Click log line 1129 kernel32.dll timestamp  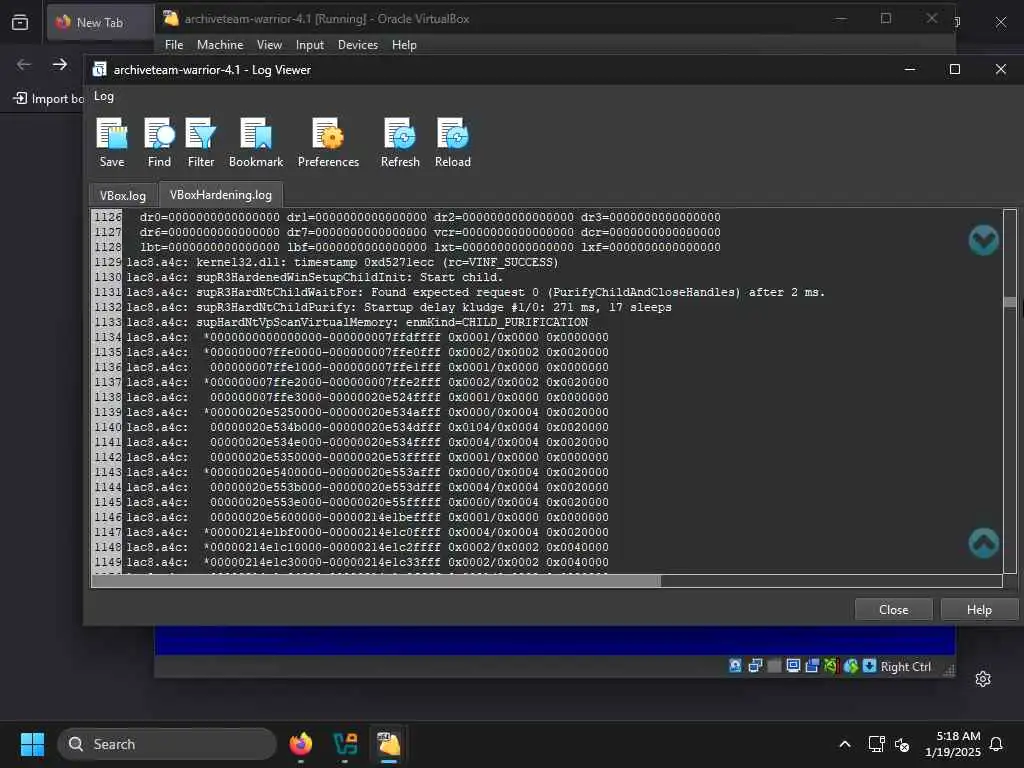click(342, 262)
